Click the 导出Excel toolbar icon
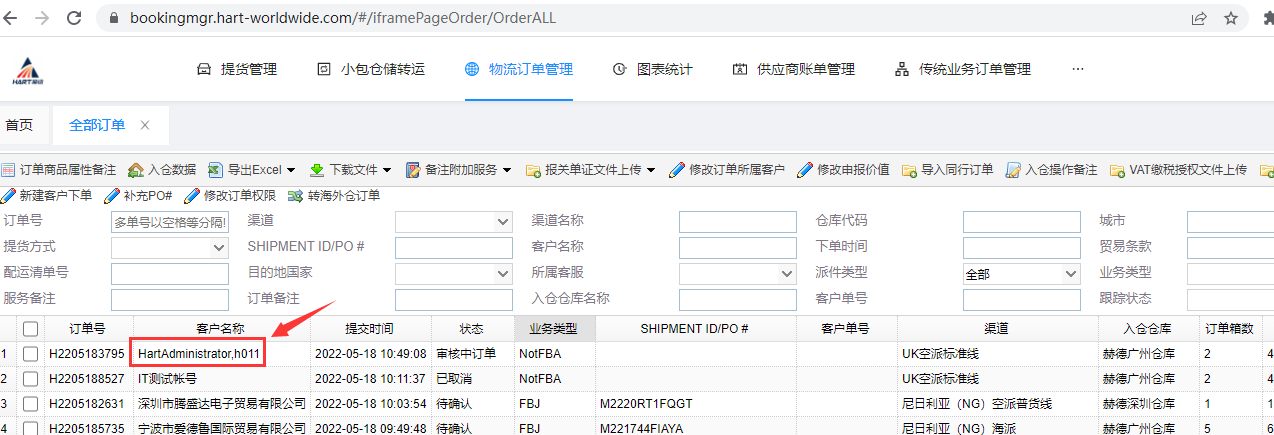 216,170
